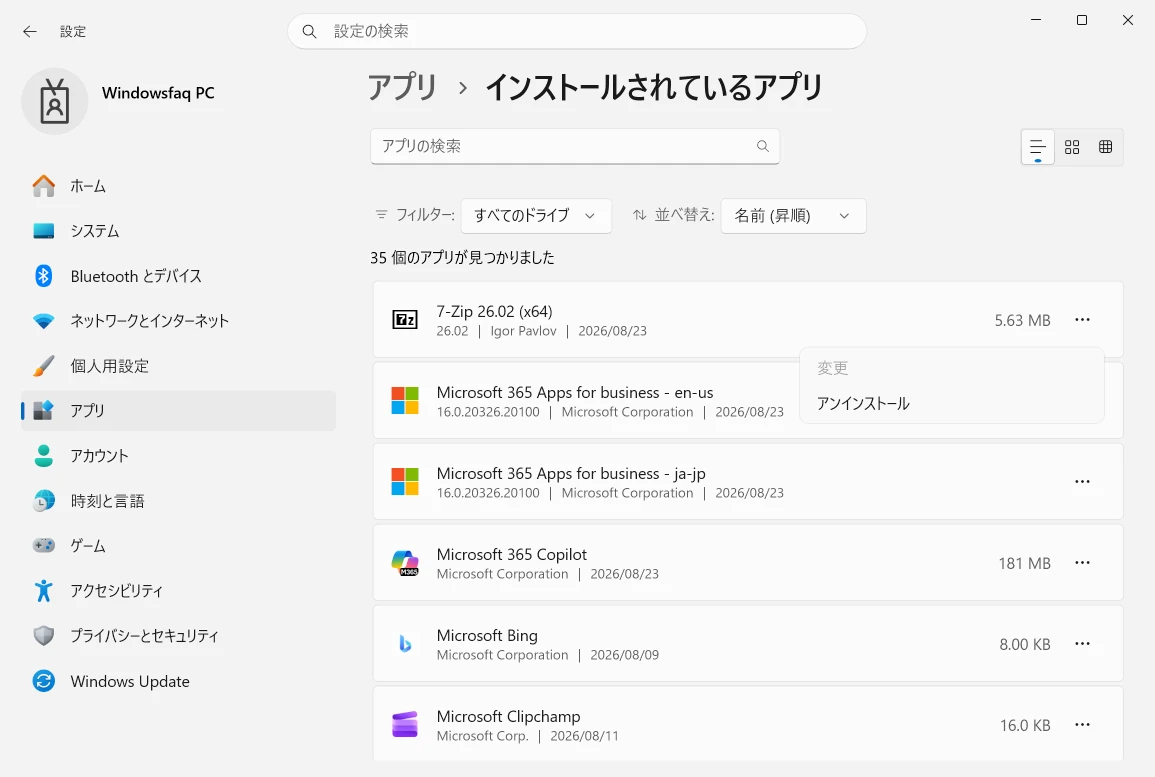Click the Microsoft 365 Copilot name
This screenshot has height=777, width=1155.
click(512, 555)
